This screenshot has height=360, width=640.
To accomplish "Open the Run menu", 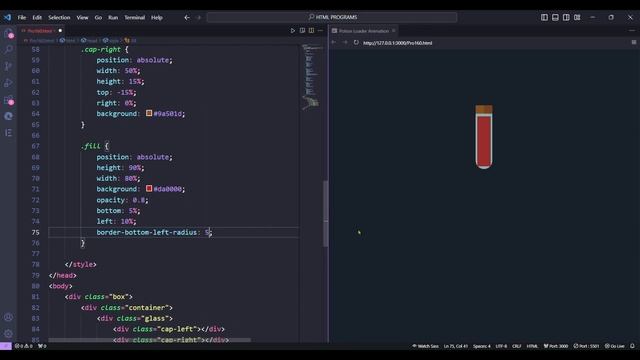I will pos(113,18).
